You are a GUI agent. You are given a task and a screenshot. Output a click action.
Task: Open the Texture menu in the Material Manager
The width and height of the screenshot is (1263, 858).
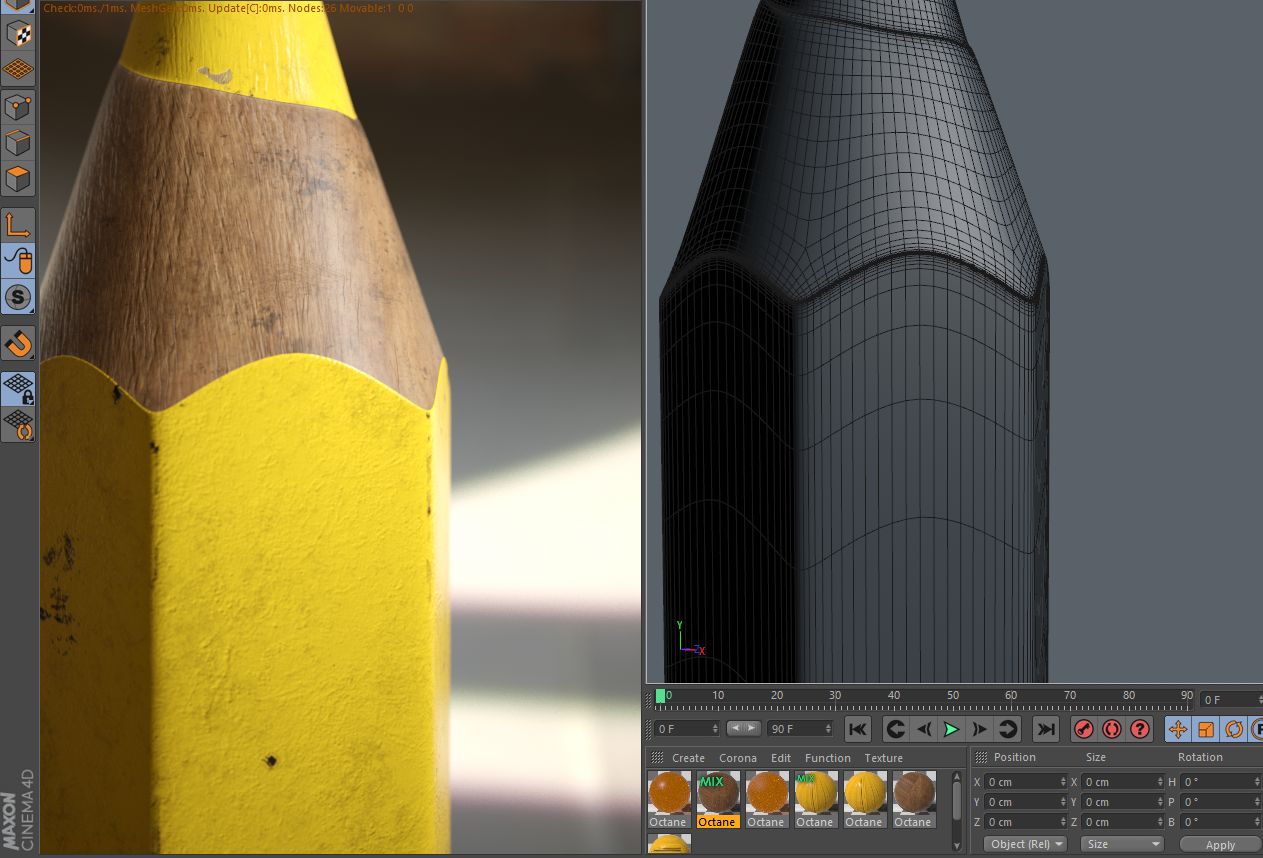(882, 758)
